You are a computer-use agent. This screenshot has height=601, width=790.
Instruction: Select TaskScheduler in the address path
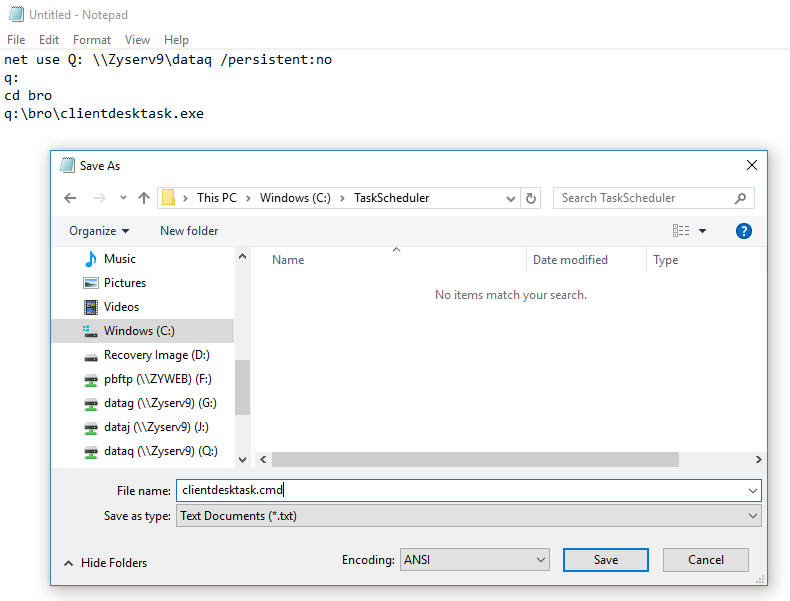391,198
